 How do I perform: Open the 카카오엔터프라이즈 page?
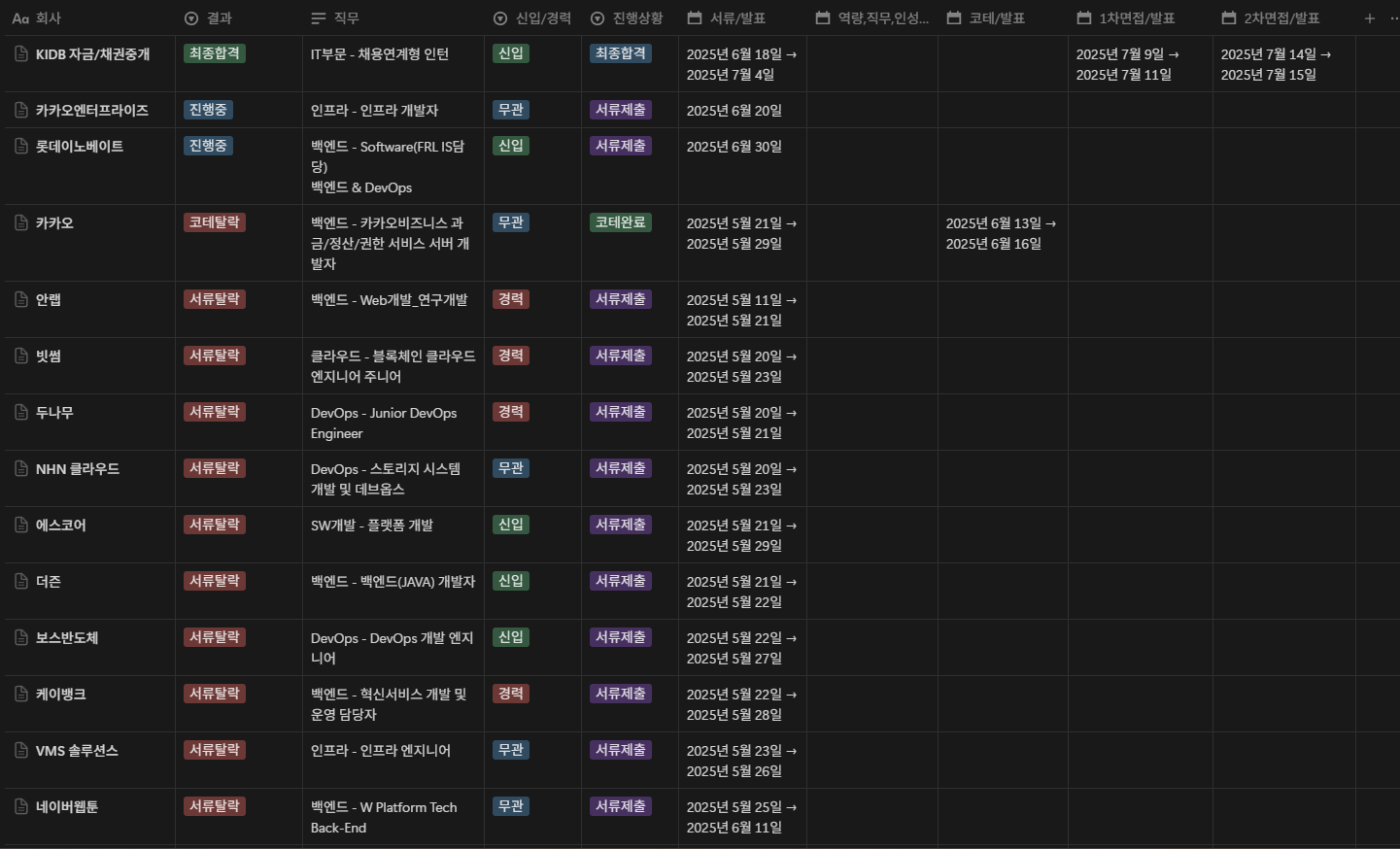tap(92, 111)
